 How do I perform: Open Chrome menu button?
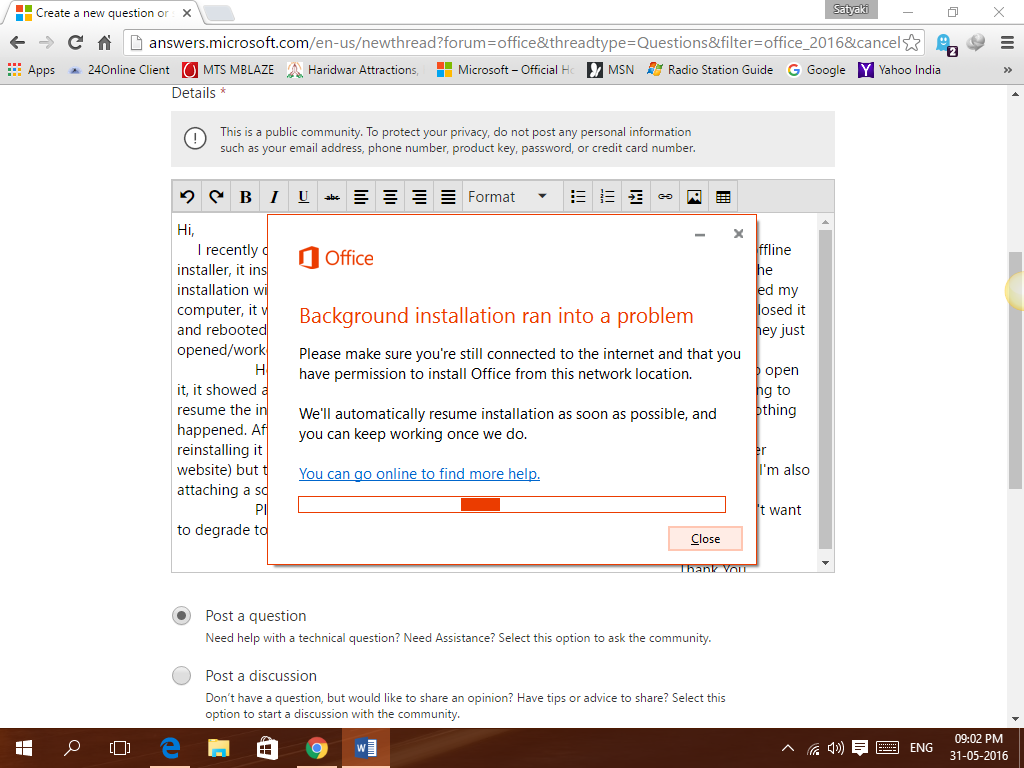pos(1007,43)
